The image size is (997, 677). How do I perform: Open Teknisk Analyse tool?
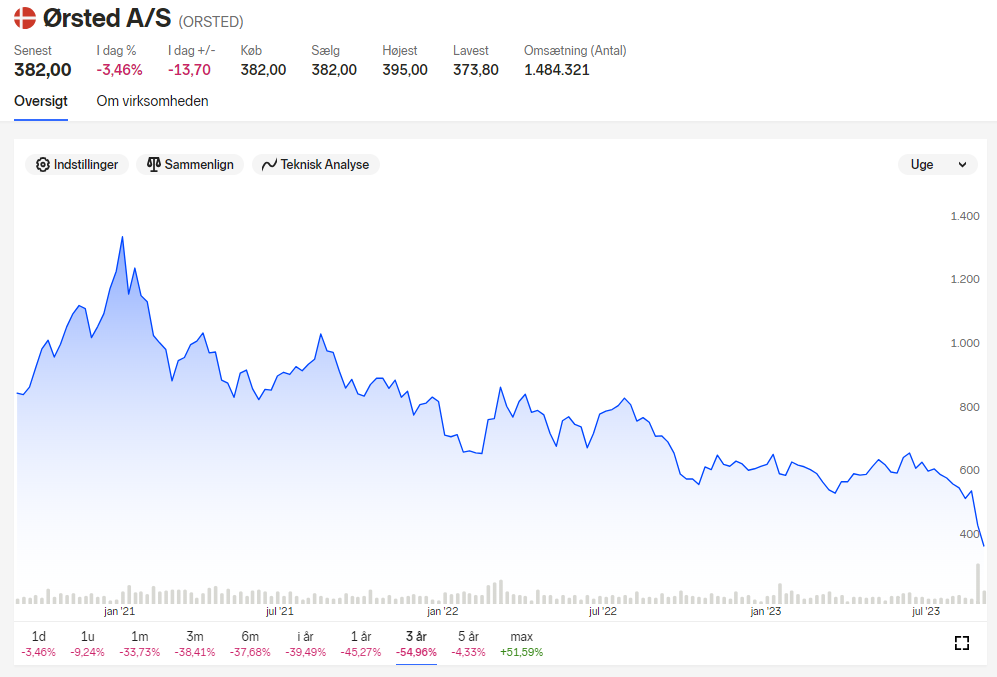315,165
